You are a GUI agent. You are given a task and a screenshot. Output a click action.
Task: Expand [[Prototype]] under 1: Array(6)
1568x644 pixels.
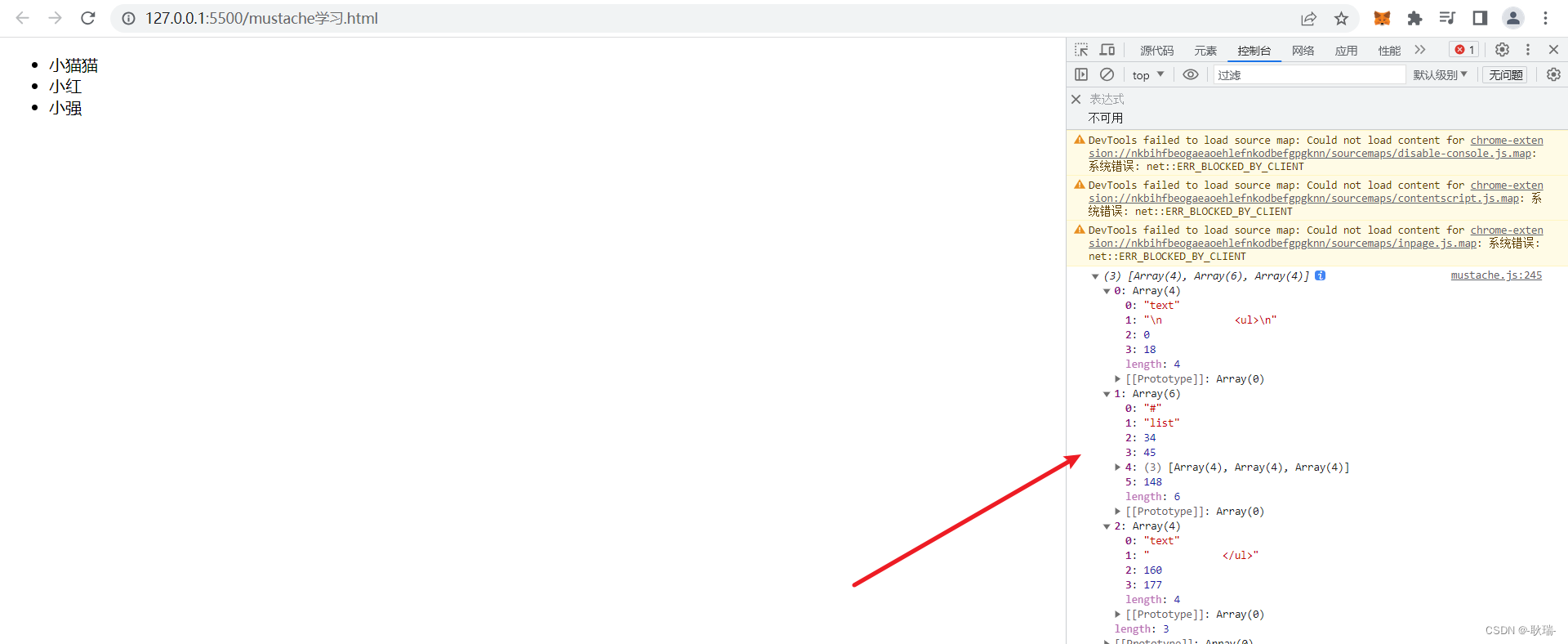point(1118,512)
